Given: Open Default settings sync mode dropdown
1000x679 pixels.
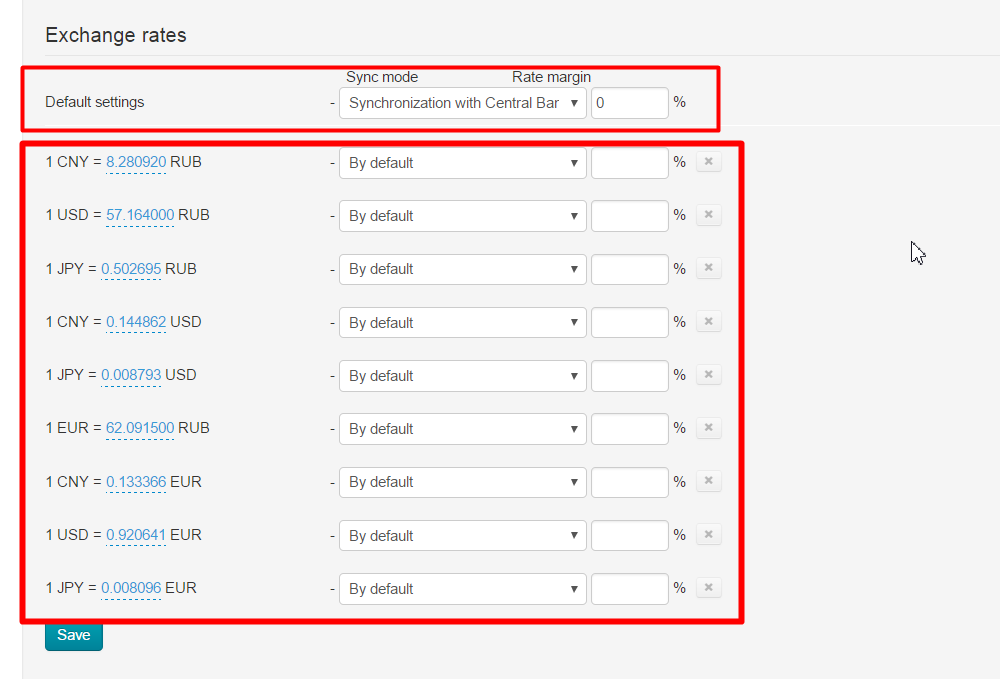Looking at the screenshot, I should [x=462, y=103].
